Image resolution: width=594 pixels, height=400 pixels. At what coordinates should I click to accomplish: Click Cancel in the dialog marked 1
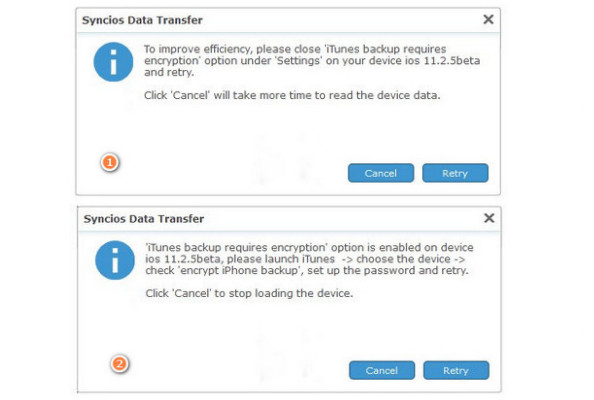tap(381, 173)
